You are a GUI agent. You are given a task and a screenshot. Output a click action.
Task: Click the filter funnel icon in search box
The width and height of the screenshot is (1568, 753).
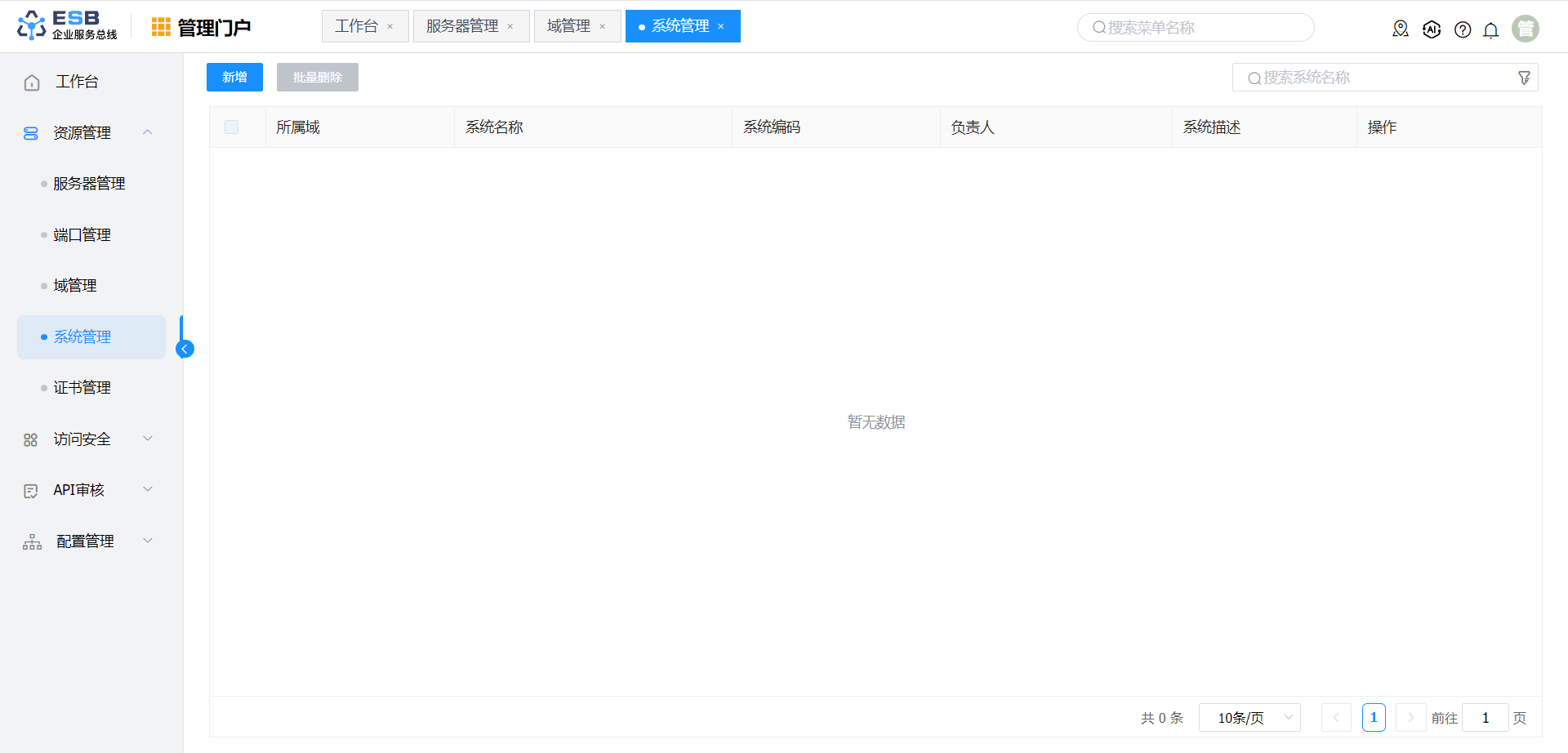click(1524, 78)
